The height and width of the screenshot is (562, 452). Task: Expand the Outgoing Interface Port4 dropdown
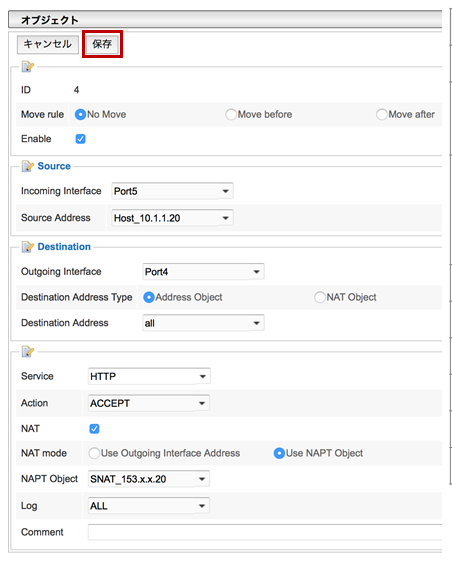pyautogui.click(x=203, y=272)
